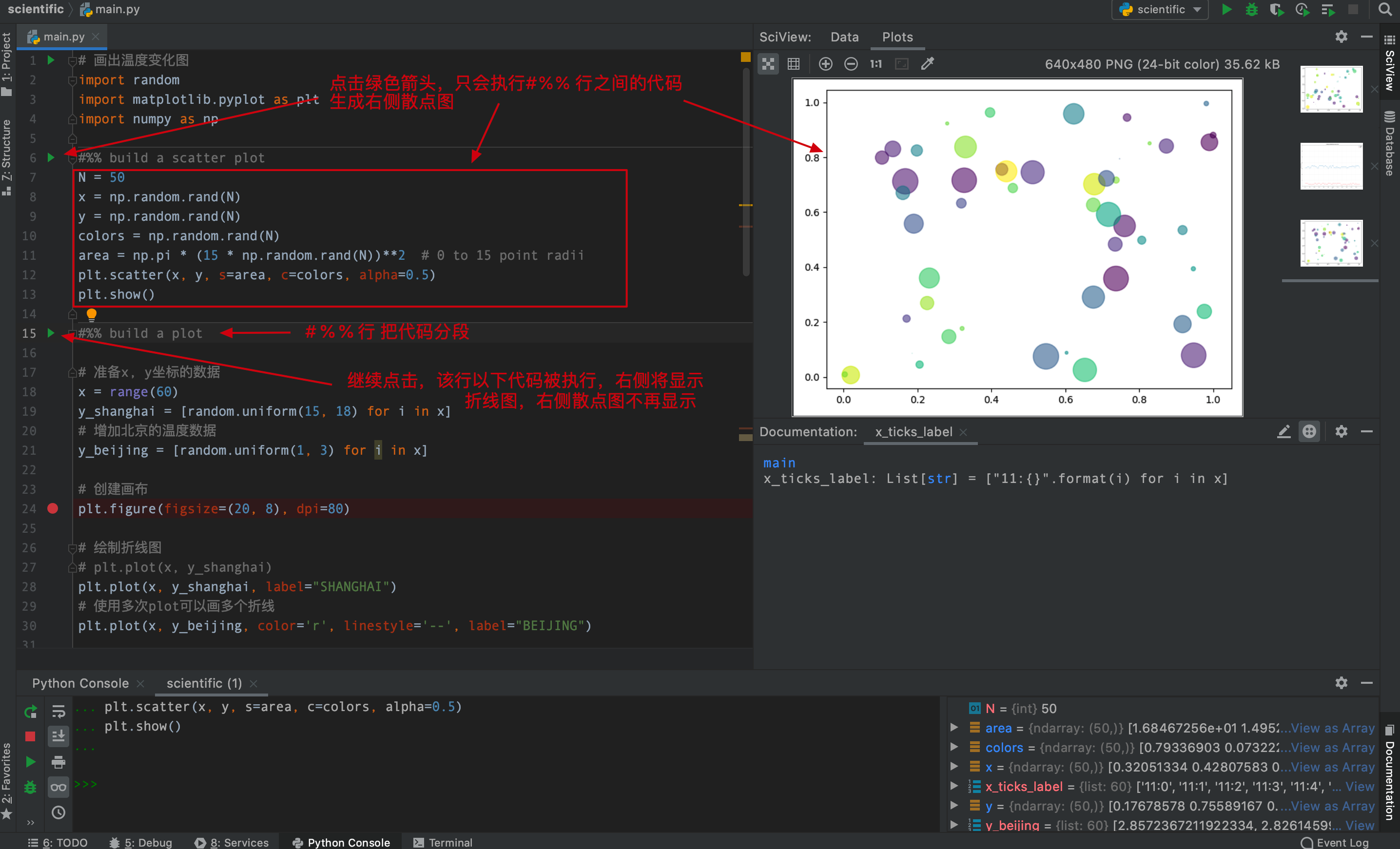Rerun the Python console
Screen dimensions: 1400x849
point(30,711)
